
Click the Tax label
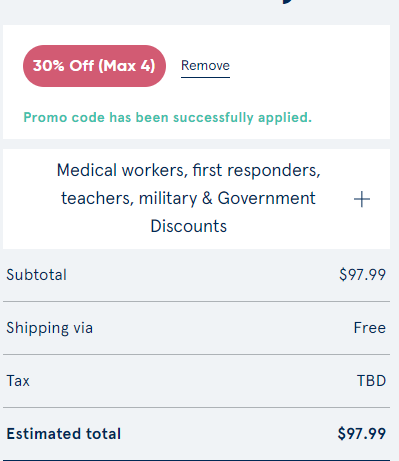(18, 381)
